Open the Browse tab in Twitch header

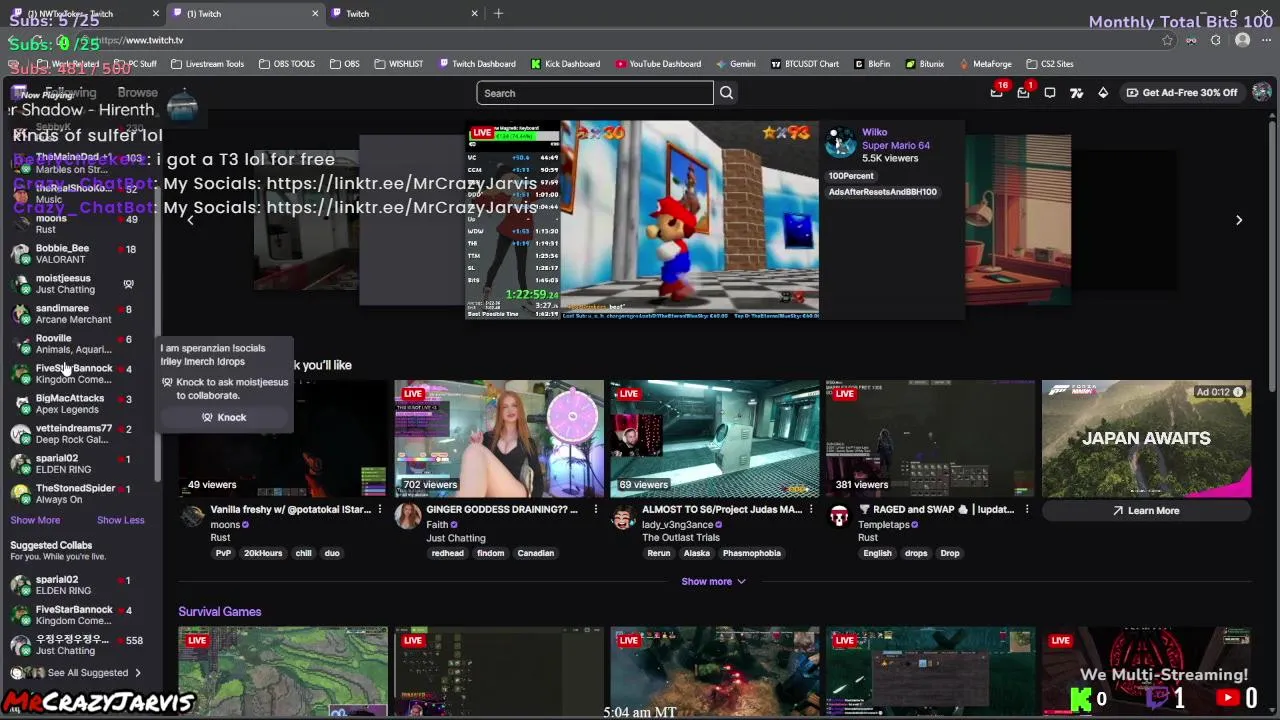(137, 92)
